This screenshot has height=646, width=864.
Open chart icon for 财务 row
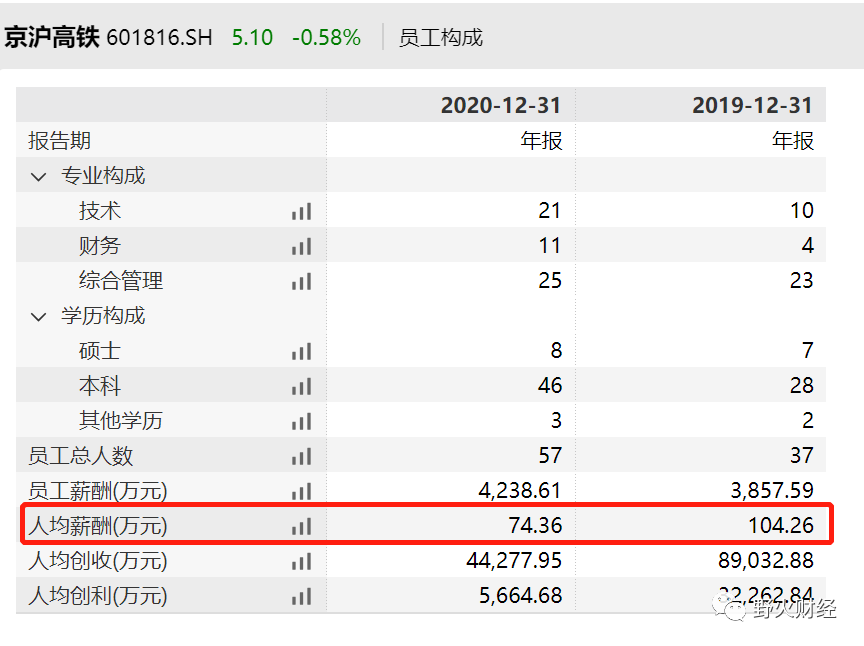[301, 246]
